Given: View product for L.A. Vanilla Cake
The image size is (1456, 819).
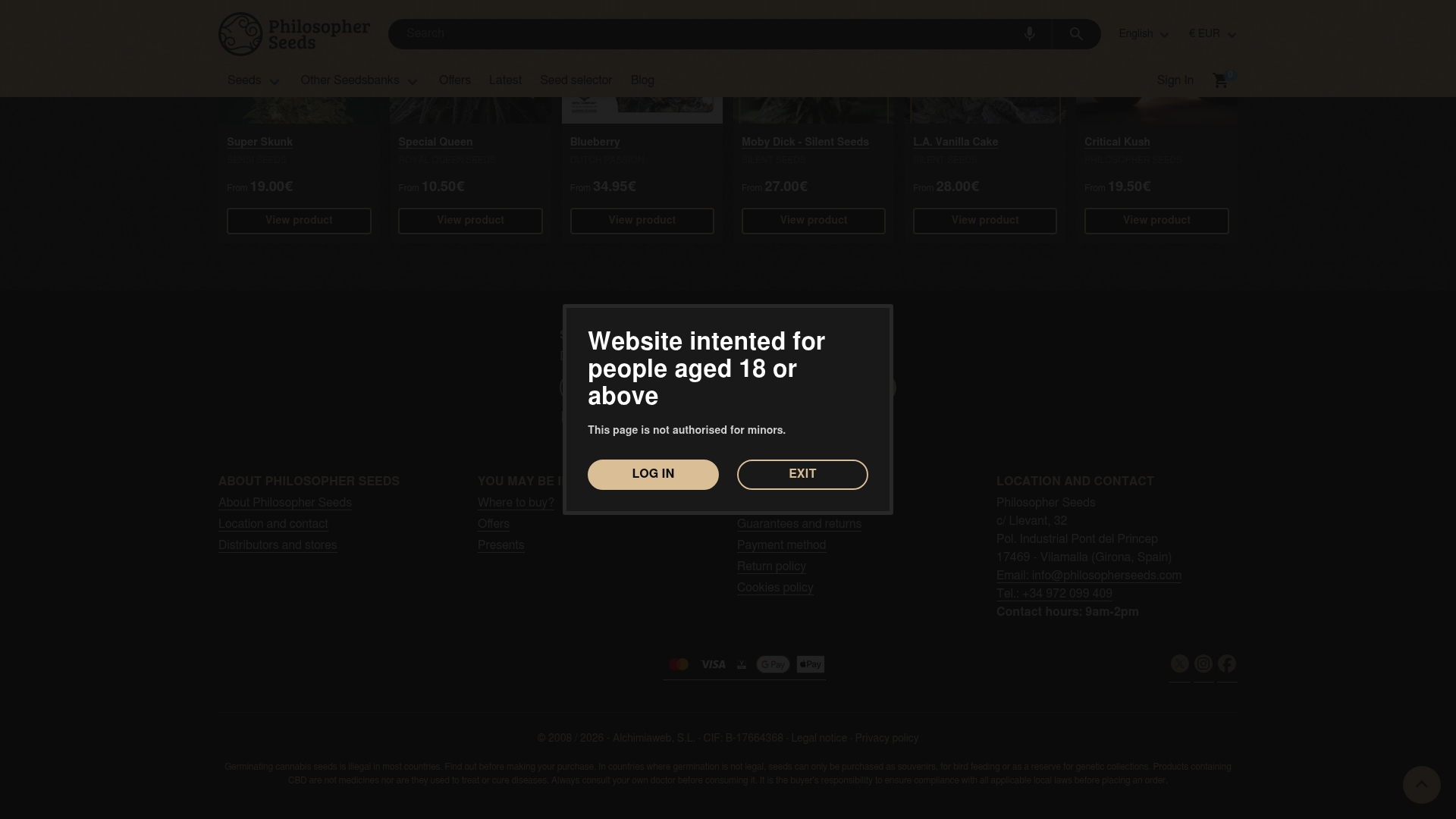Looking at the screenshot, I should (985, 221).
